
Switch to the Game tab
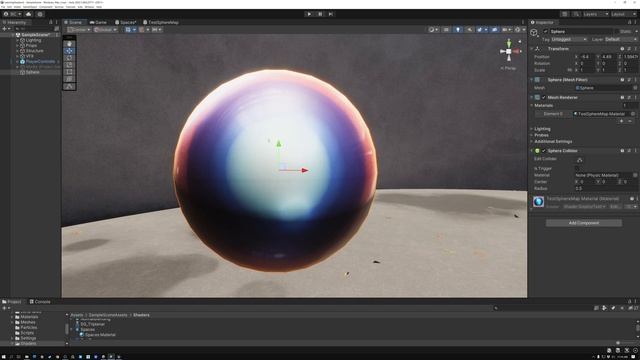98,22
